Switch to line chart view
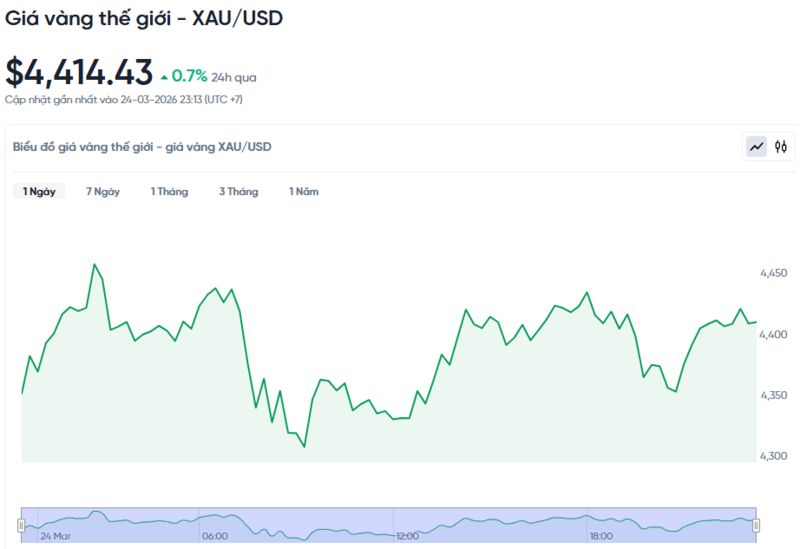Screen dimensions: 800x549 (x=757, y=147)
